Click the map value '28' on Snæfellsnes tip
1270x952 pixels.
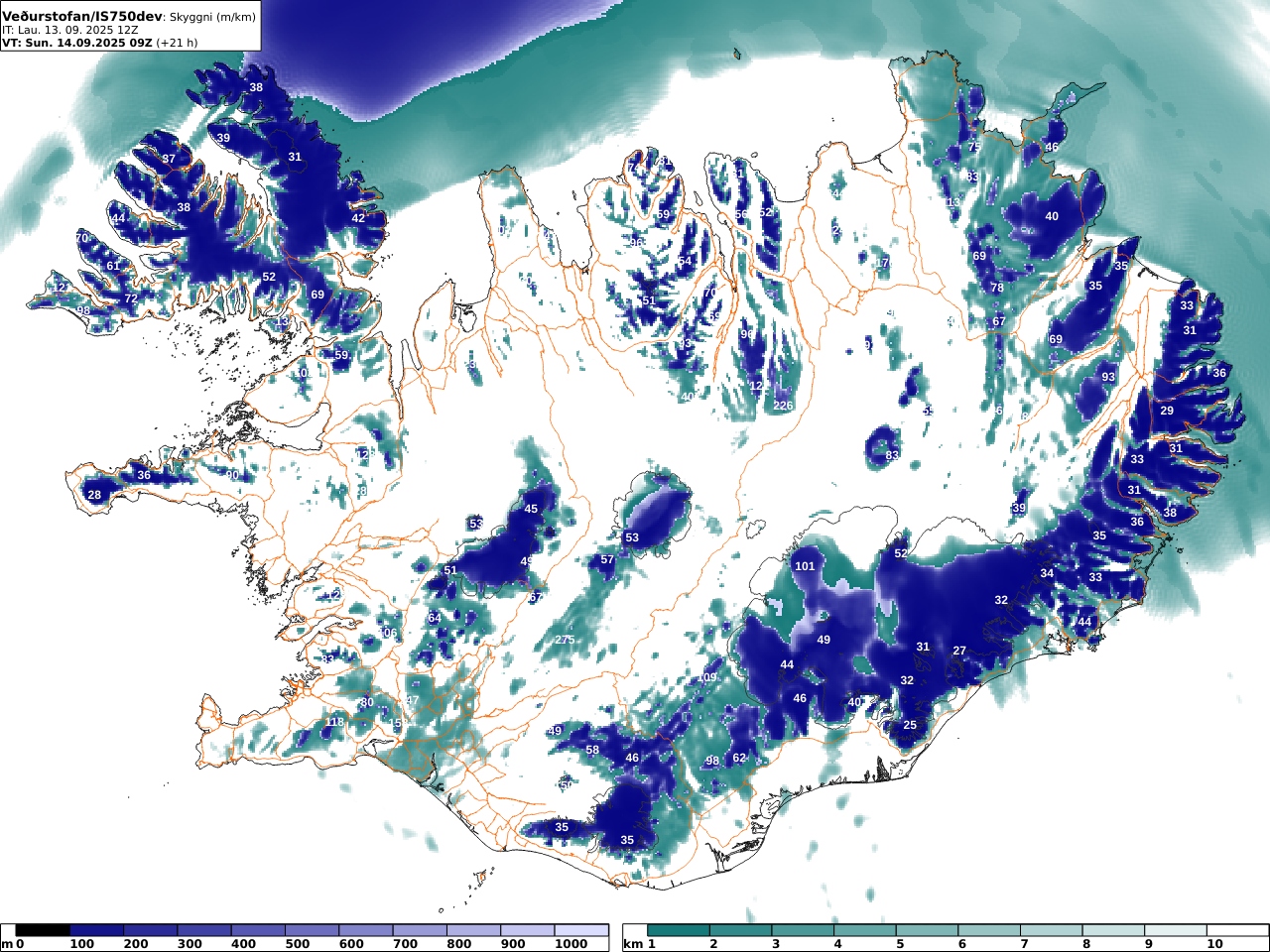(x=94, y=495)
